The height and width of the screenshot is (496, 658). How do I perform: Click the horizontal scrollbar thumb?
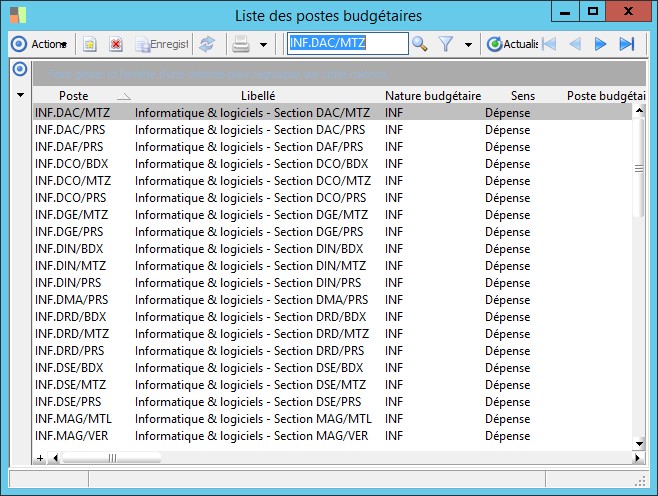[112, 458]
